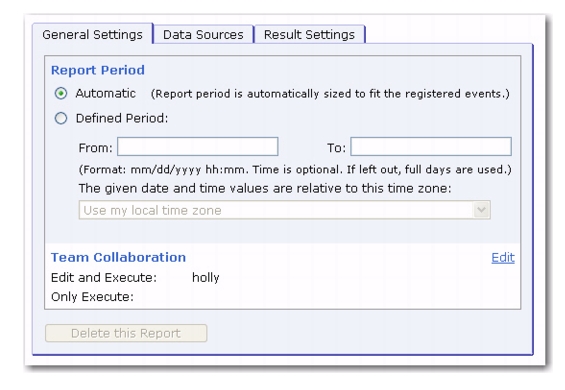Click the date format hint text
This screenshot has height=390, width=565.
(295, 170)
